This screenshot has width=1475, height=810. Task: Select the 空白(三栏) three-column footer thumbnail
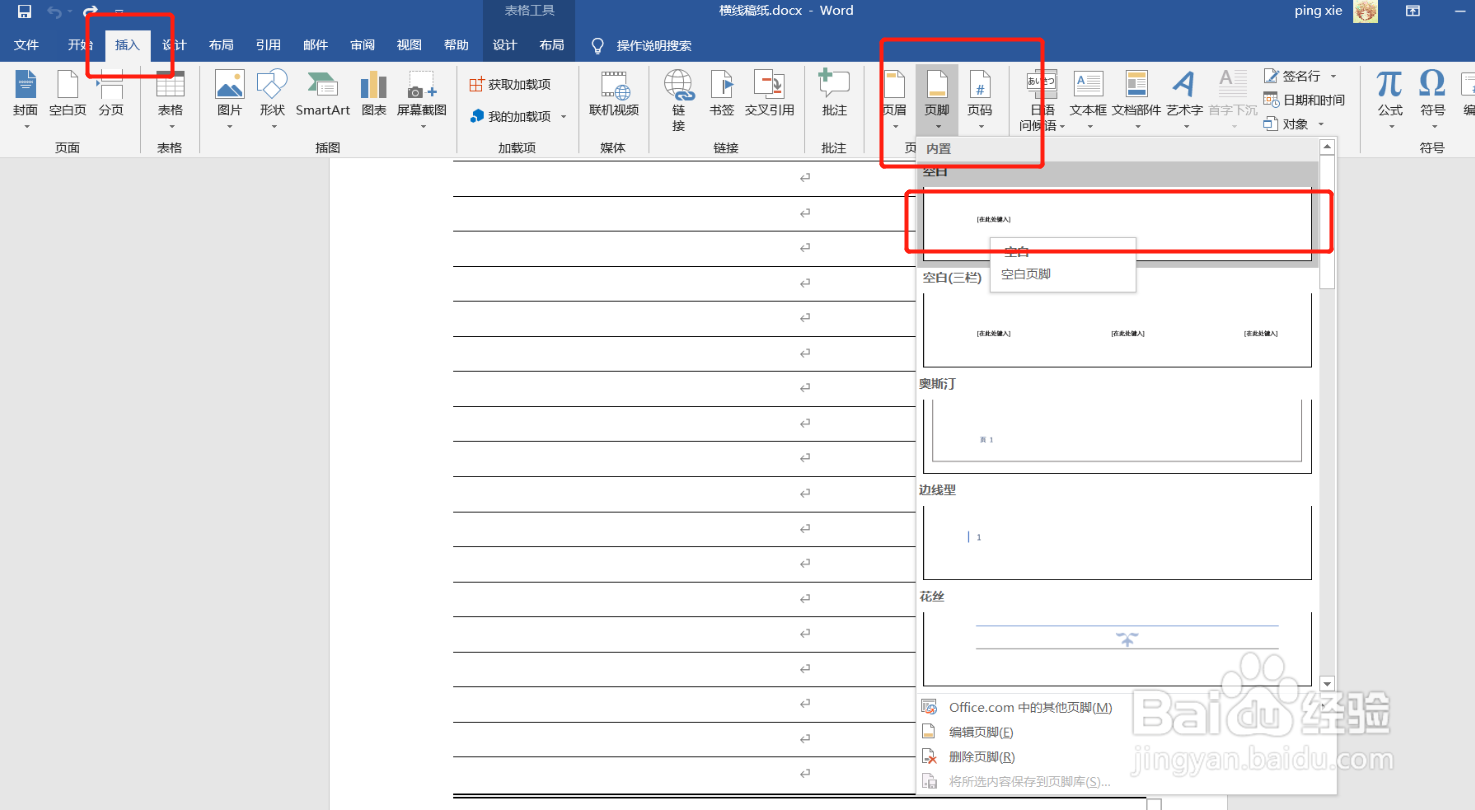(1117, 330)
